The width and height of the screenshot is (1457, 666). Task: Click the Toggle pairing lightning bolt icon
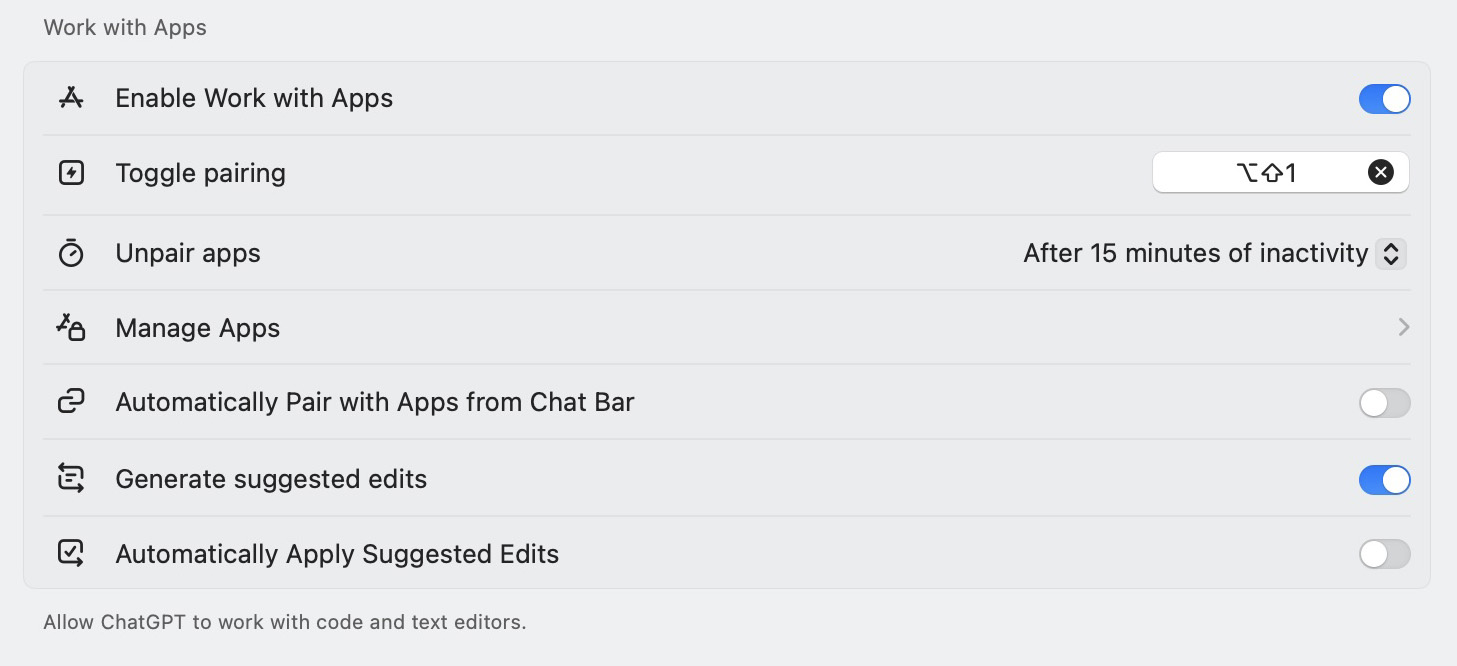71,173
